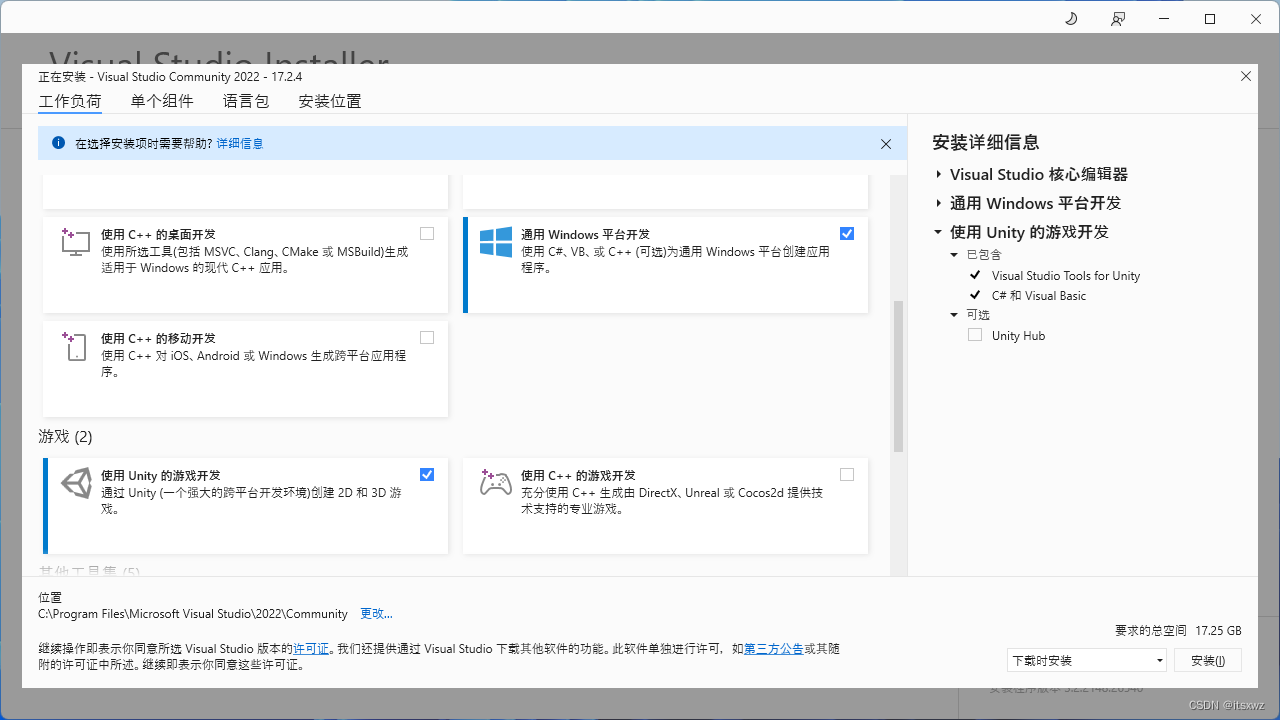1280x720 pixels.
Task: Uncheck the 使用 Unity 的游戏开发 workload
Action: [x=427, y=475]
